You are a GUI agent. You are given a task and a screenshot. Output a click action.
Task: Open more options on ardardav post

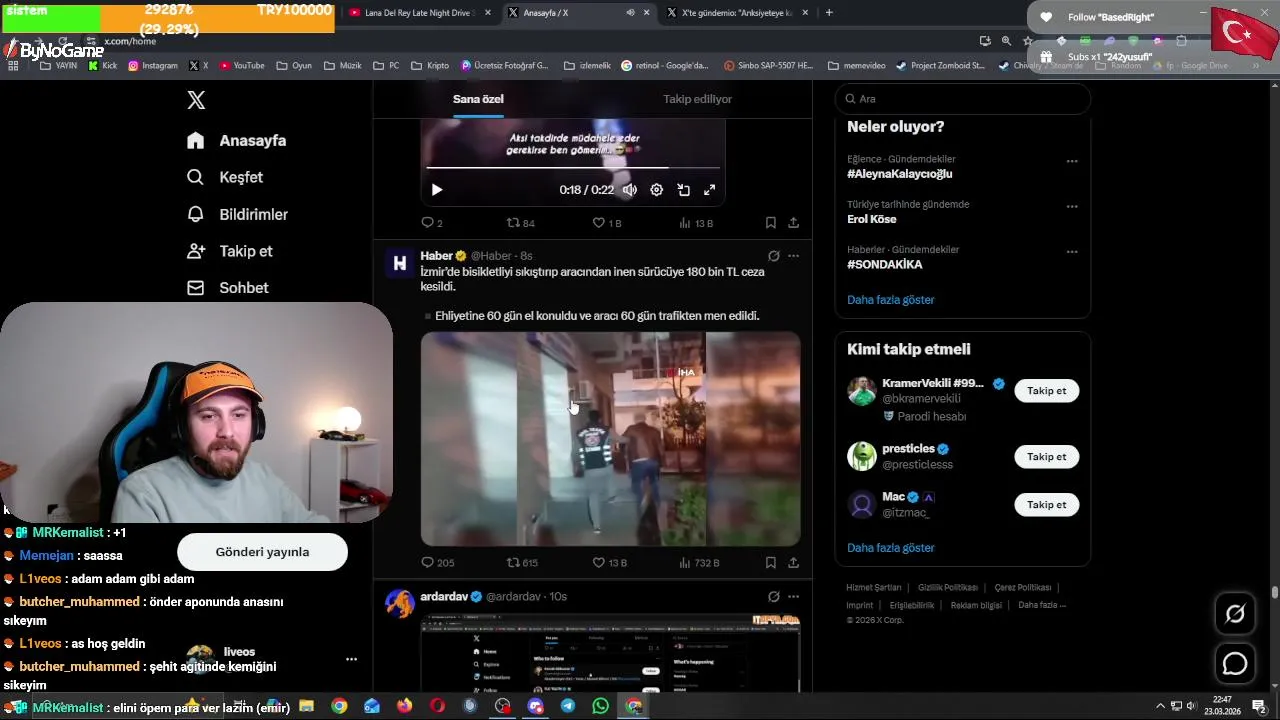[x=793, y=596]
